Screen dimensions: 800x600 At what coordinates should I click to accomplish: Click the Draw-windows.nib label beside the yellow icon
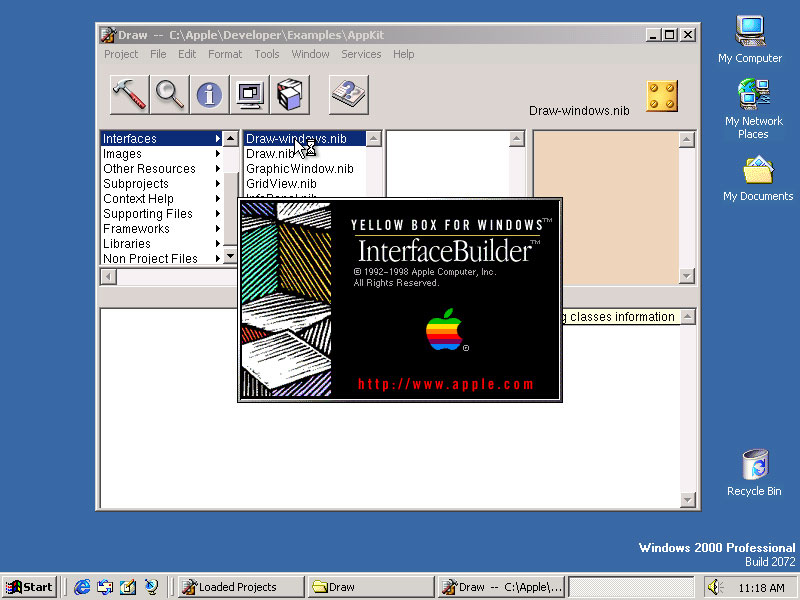[x=579, y=111]
